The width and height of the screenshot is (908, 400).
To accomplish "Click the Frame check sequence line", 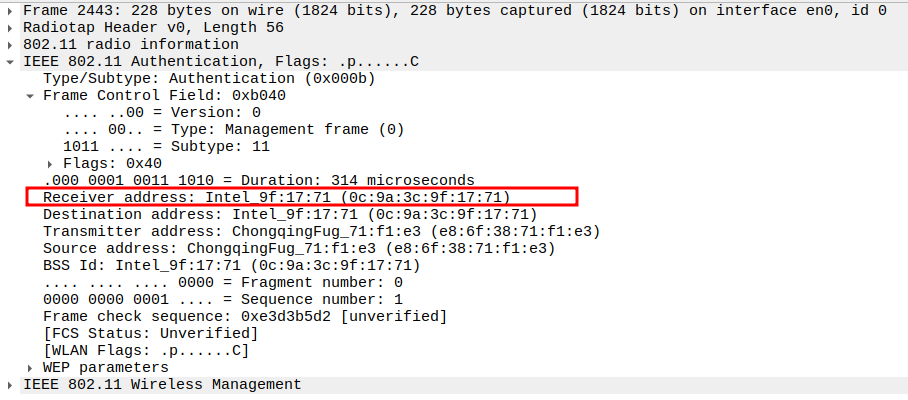I will [x=245, y=316].
